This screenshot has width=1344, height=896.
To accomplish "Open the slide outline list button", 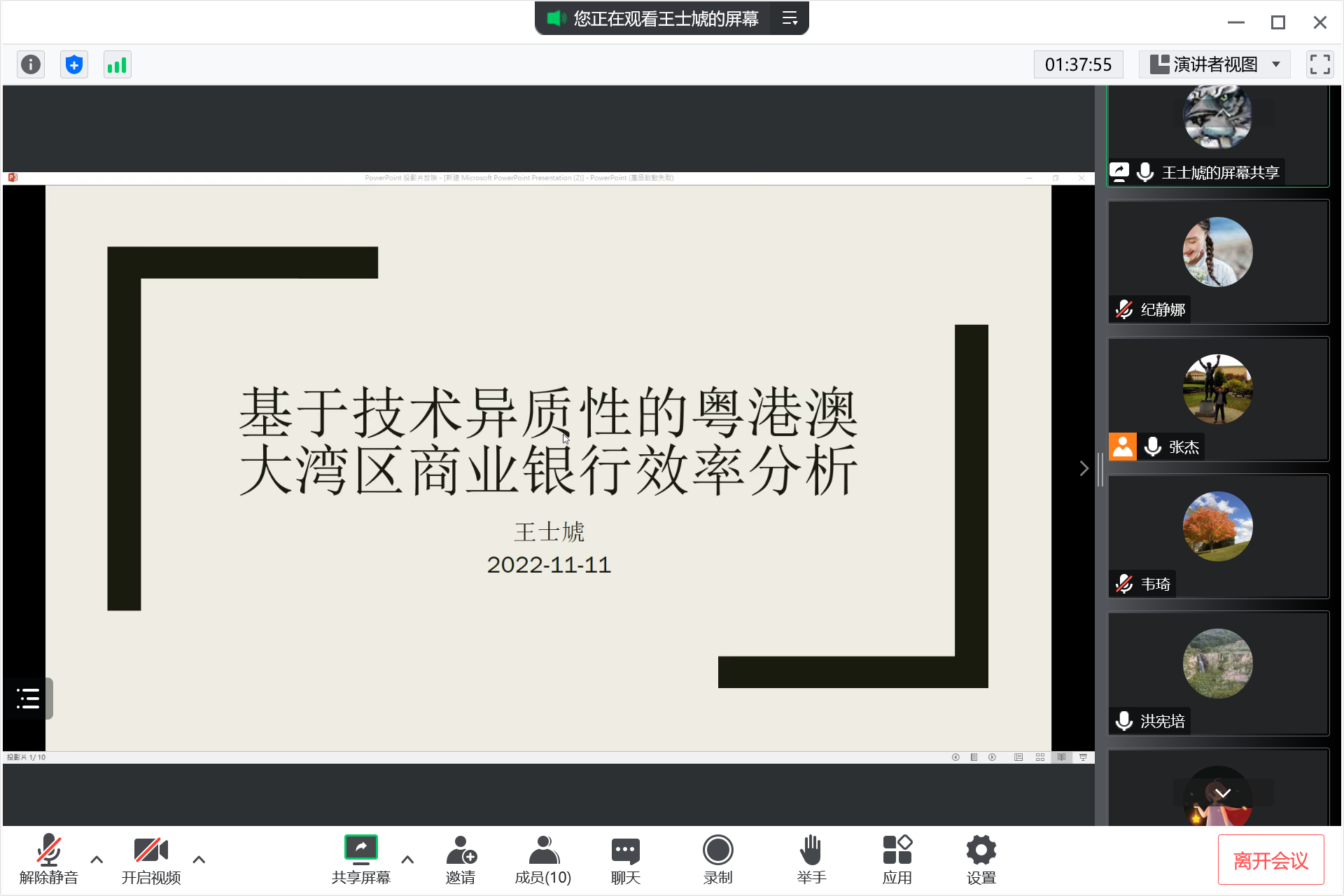I will pyautogui.click(x=27, y=698).
